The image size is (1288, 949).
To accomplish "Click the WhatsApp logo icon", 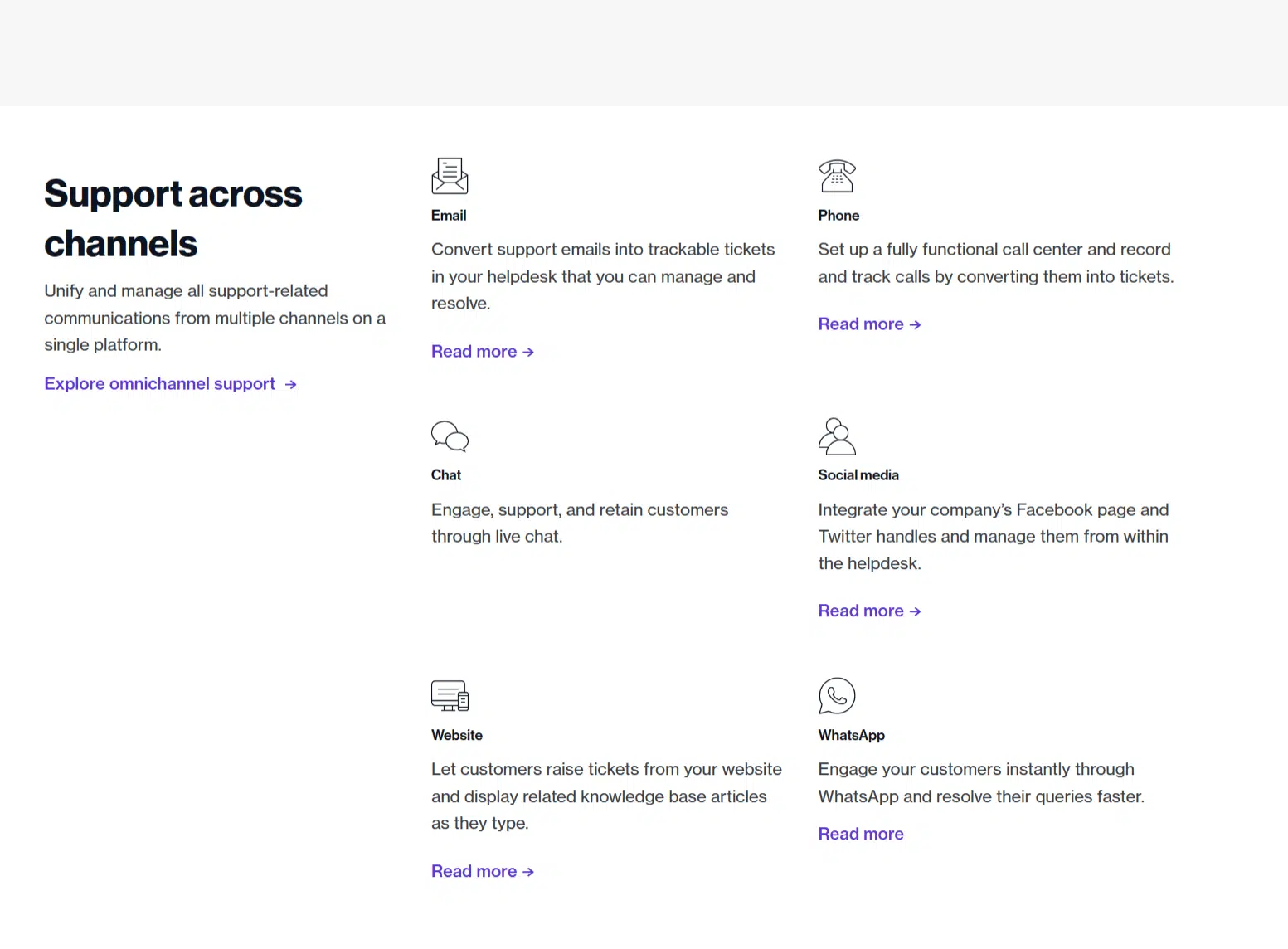I will tap(837, 696).
